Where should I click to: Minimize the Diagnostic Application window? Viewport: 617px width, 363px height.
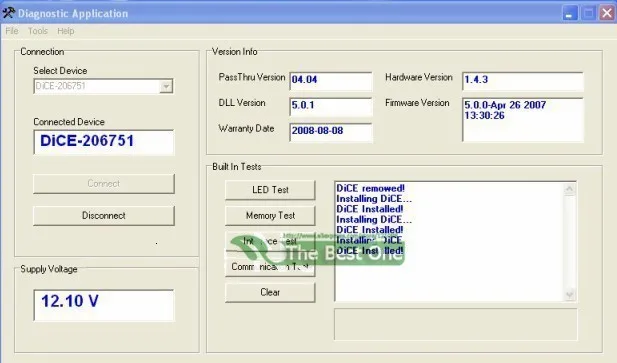click(569, 13)
